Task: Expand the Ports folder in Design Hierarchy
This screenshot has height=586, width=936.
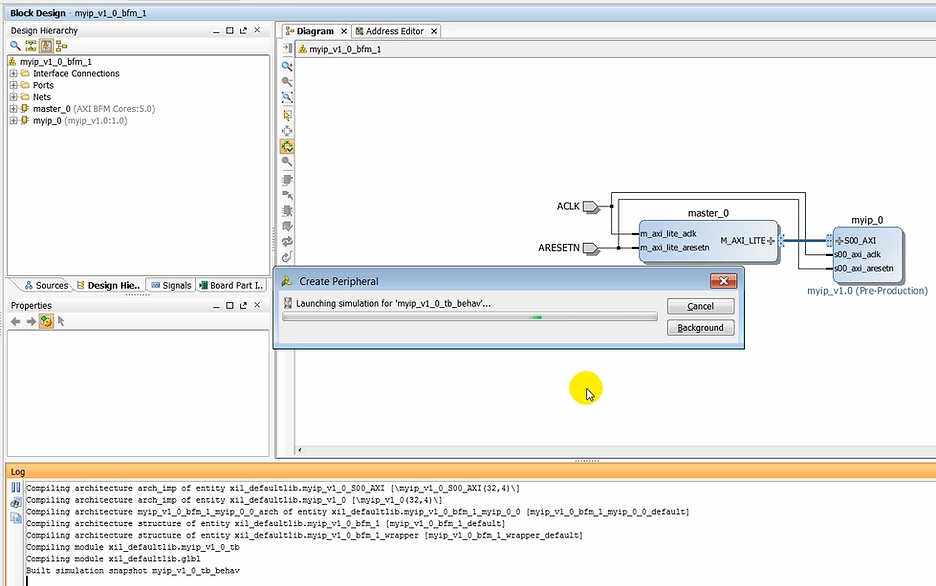Action: point(13,84)
